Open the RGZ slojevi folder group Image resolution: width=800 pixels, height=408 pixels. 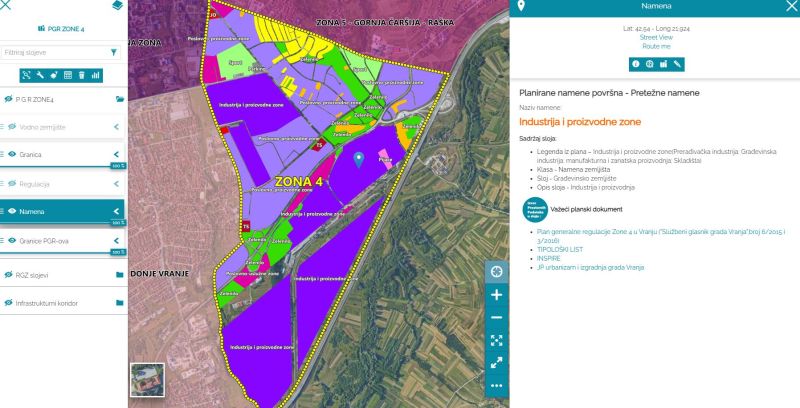point(119,274)
